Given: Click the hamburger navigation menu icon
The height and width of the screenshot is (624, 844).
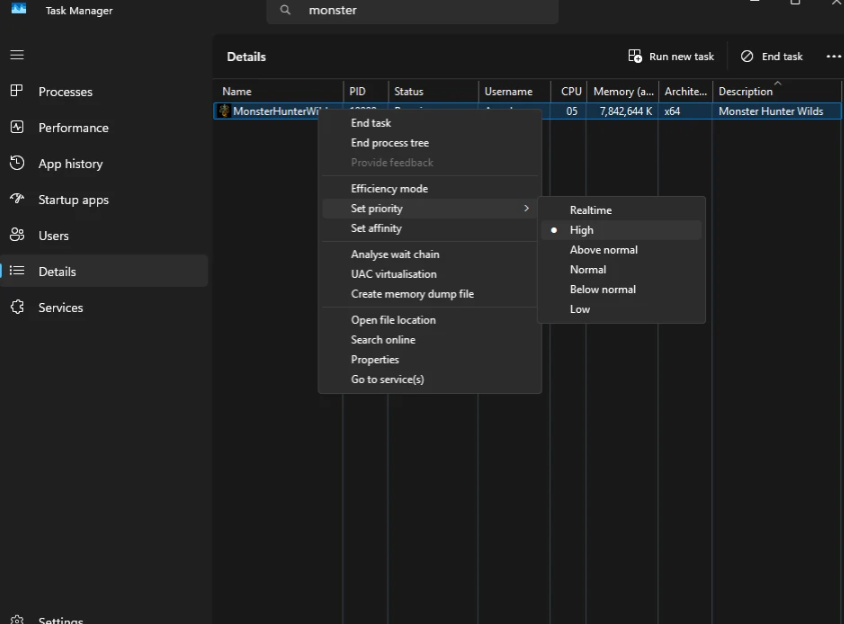Looking at the screenshot, I should click(17, 55).
